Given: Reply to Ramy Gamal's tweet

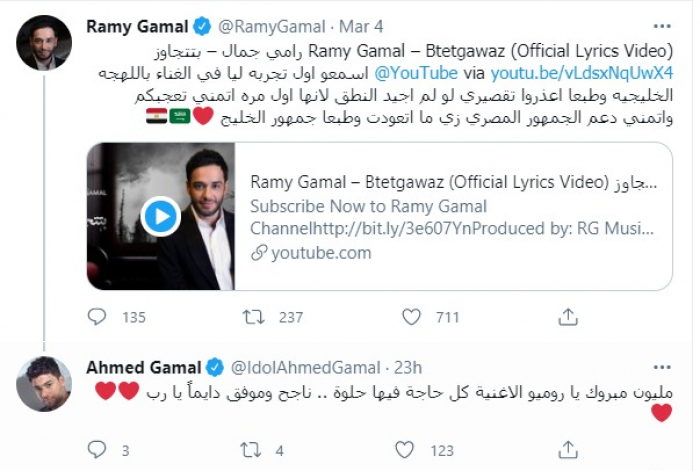Looking at the screenshot, I should 97,318.
